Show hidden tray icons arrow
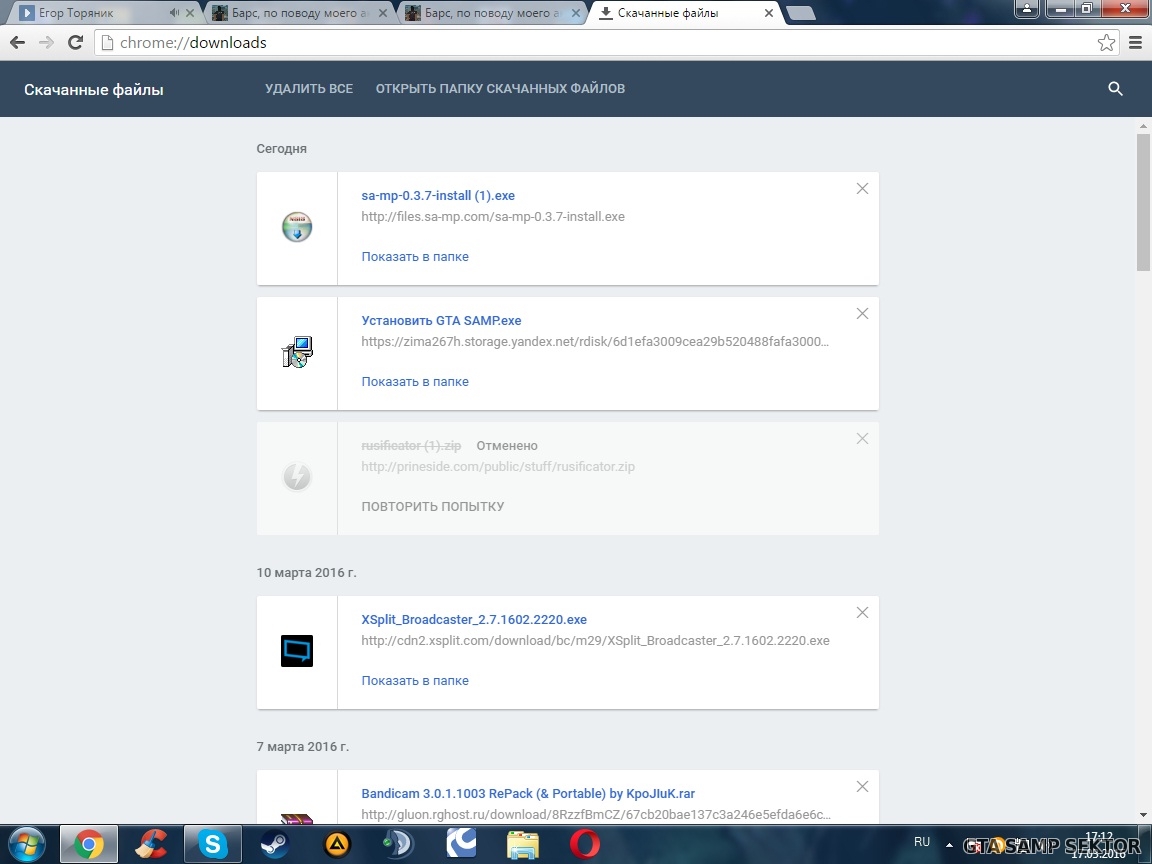The image size is (1152, 864). [x=949, y=845]
